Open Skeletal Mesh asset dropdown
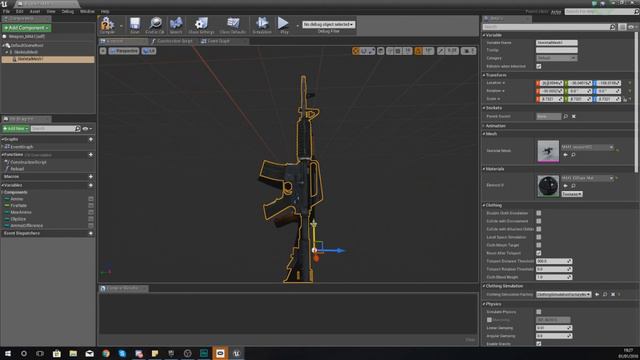The image size is (640, 360). click(587, 147)
